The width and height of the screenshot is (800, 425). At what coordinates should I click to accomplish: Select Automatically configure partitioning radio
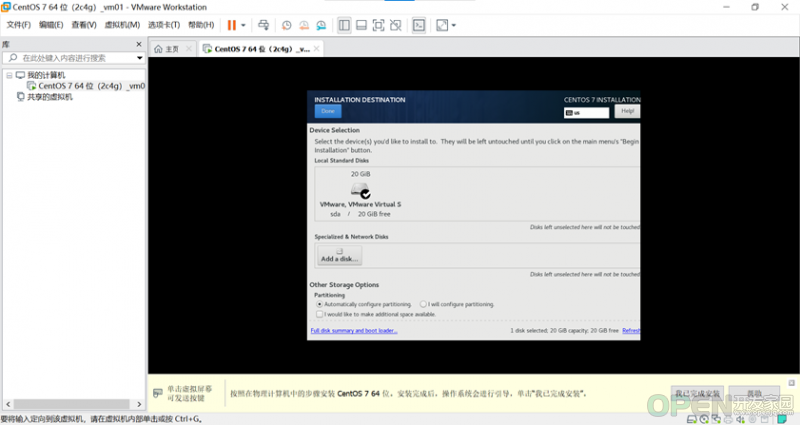(319, 304)
